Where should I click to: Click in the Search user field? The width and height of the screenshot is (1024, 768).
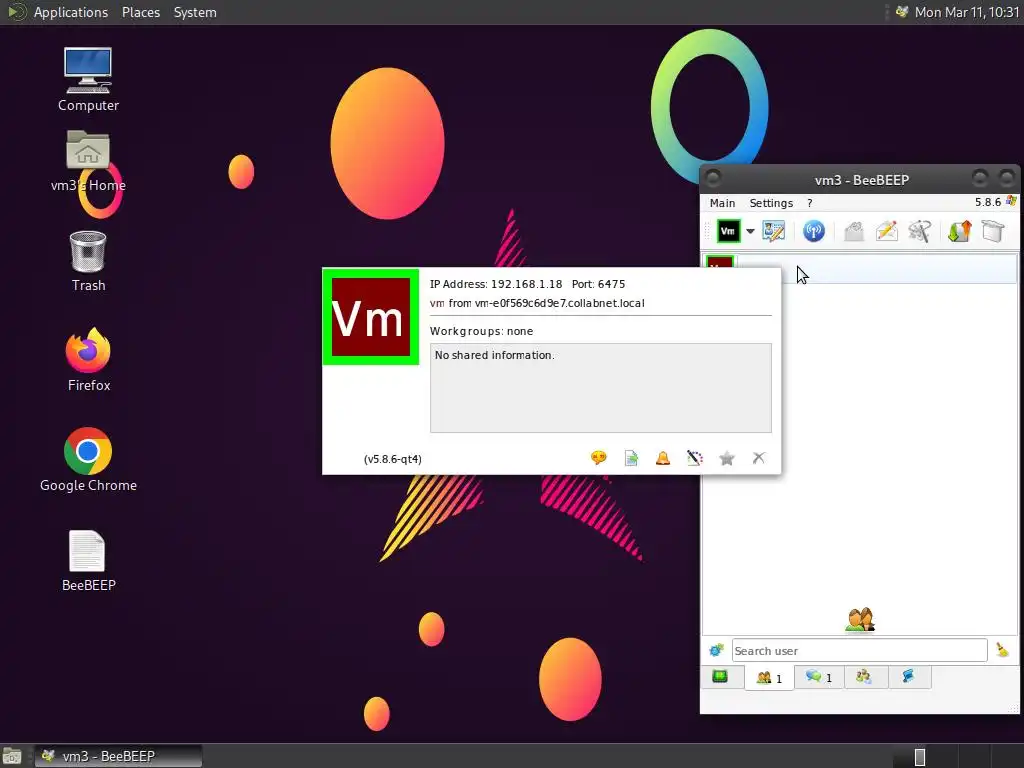pyautogui.click(x=859, y=650)
